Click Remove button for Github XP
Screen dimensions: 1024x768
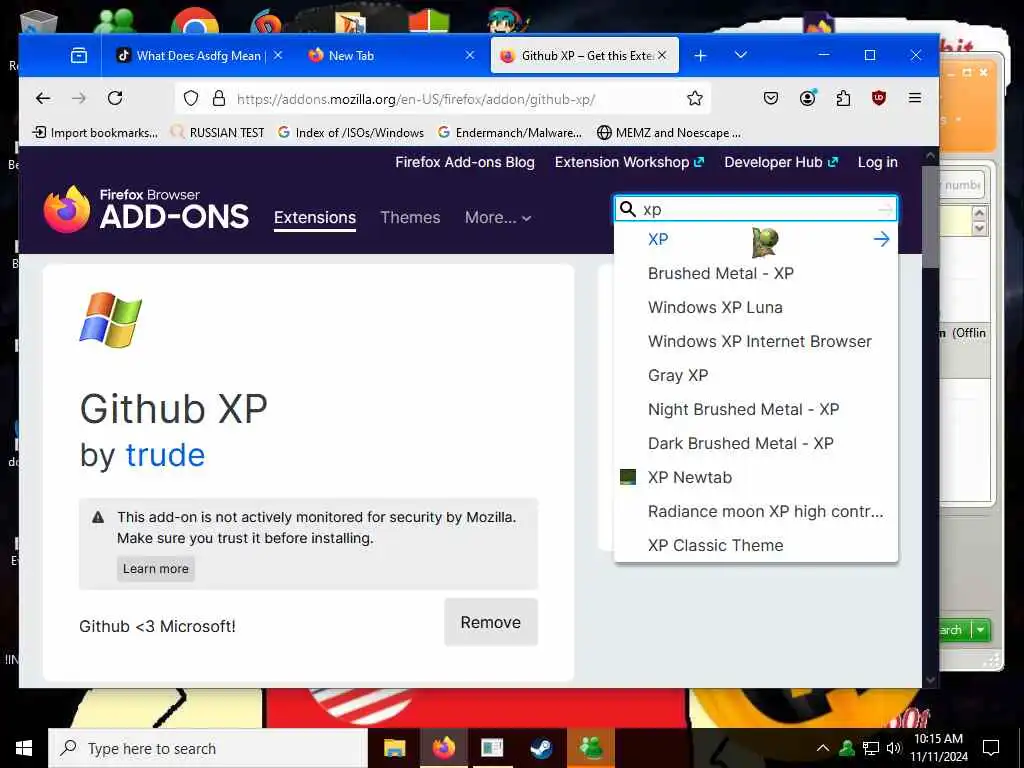tap(490, 622)
